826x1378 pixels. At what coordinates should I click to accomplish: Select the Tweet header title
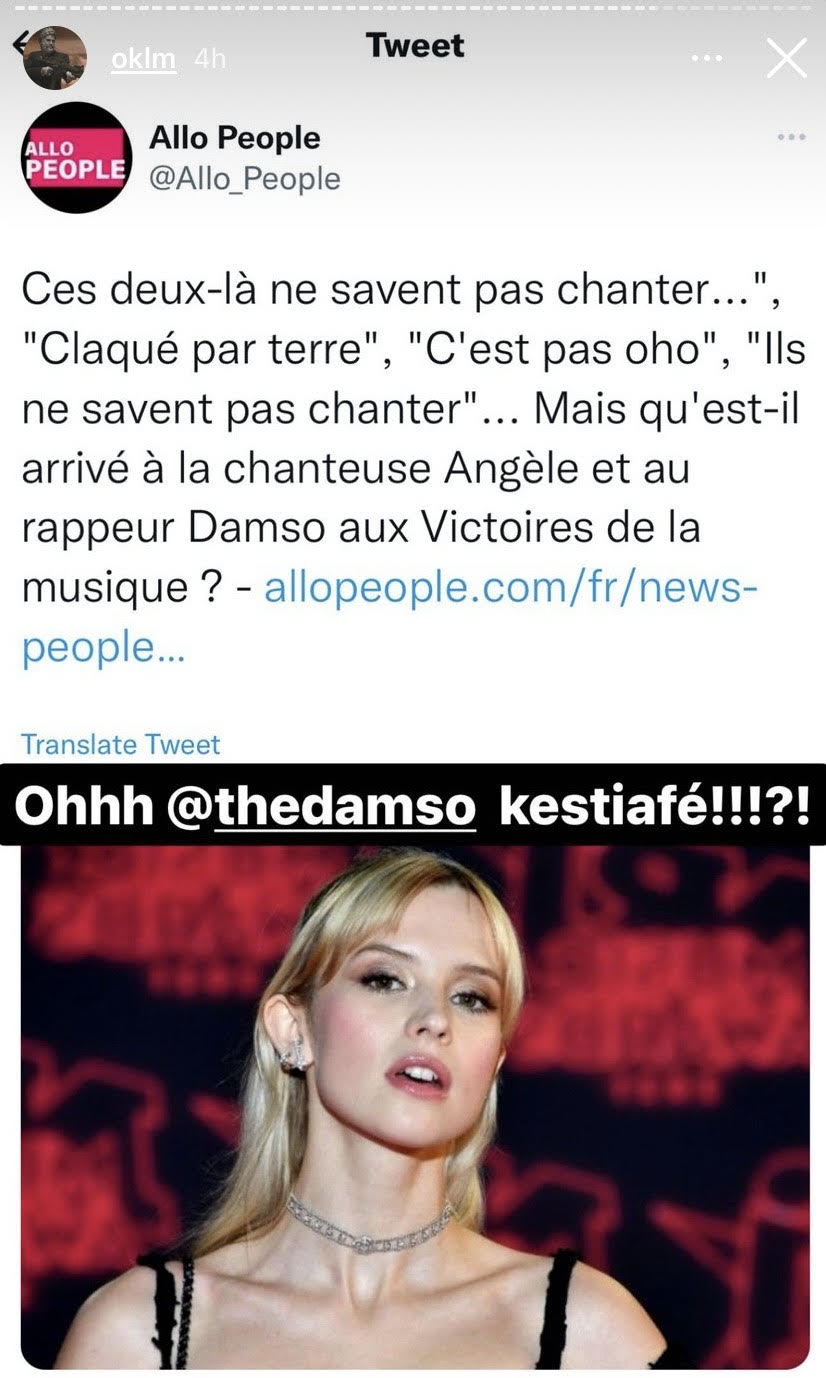(415, 45)
